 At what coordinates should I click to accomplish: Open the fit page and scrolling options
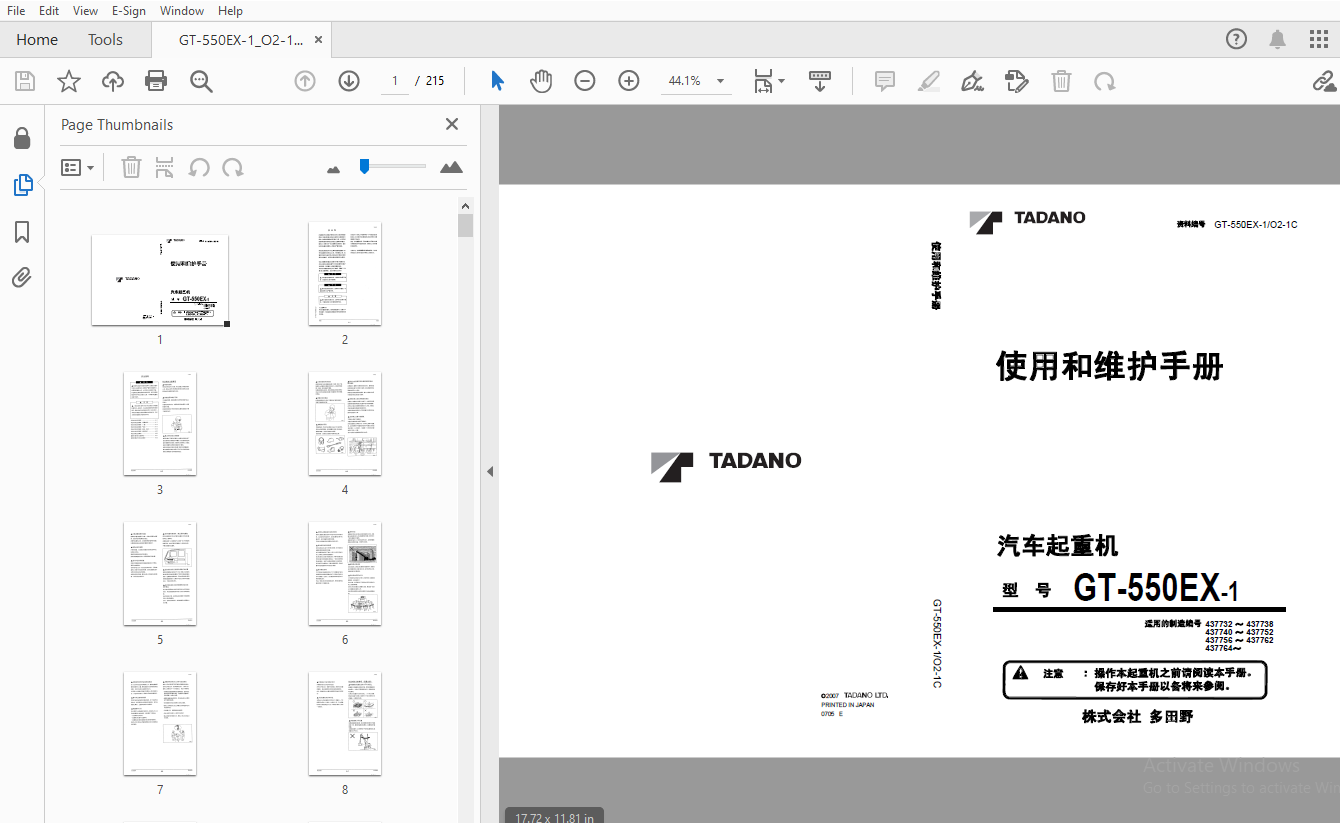(x=768, y=81)
